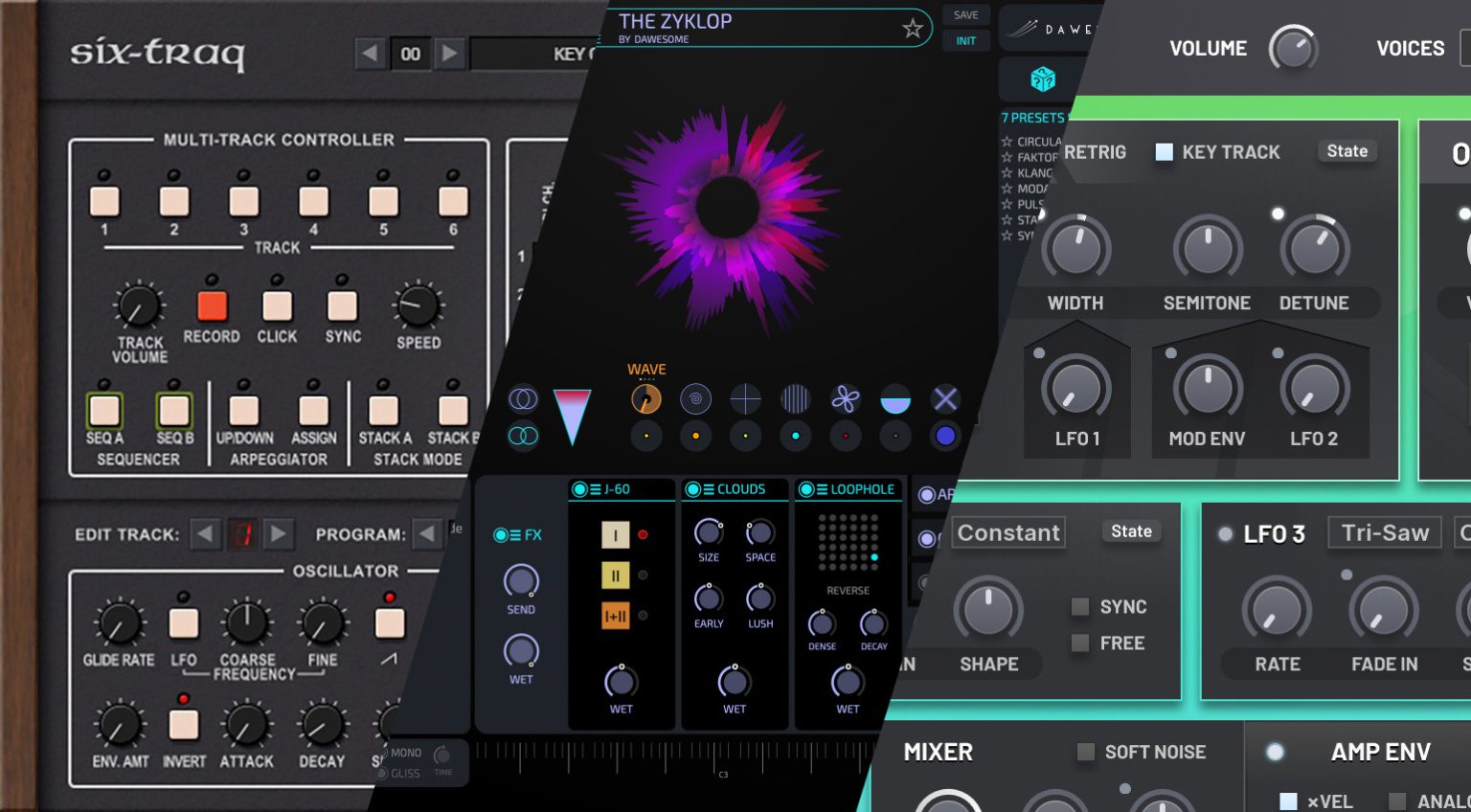The image size is (1471, 812).
Task: Enable the KEY TRACK checkbox
Action: point(1165,152)
